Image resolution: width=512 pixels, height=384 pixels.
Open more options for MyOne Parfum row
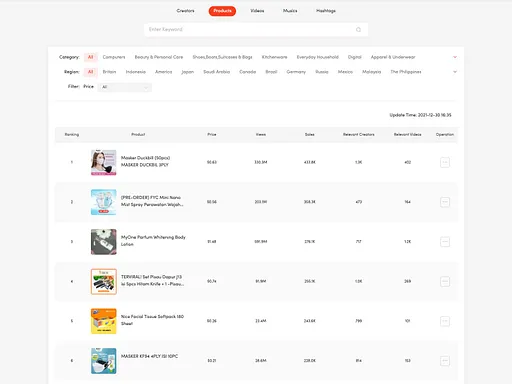click(x=445, y=242)
